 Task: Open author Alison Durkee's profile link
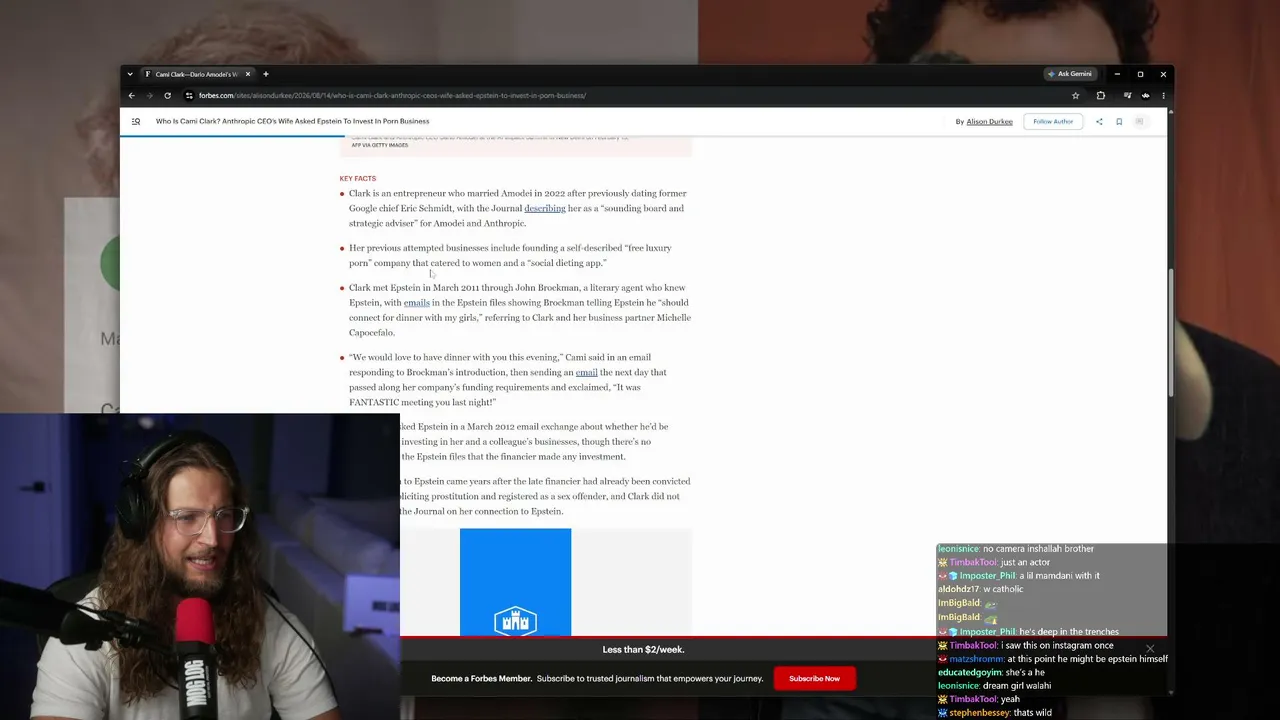pyautogui.click(x=989, y=122)
